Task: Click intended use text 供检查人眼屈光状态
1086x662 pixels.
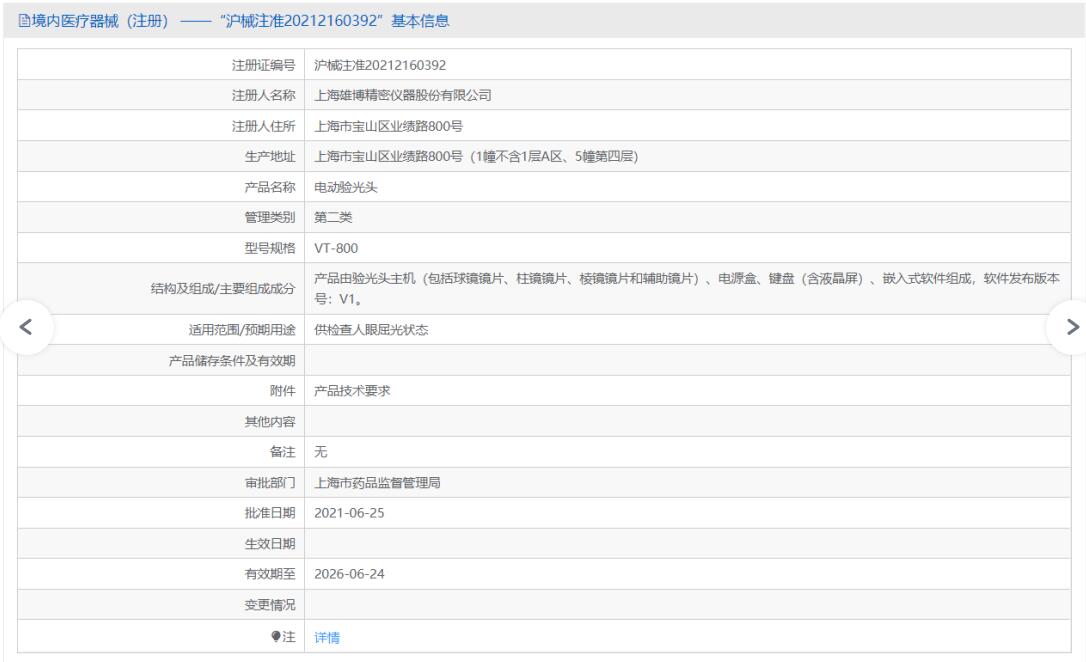Action: click(371, 331)
